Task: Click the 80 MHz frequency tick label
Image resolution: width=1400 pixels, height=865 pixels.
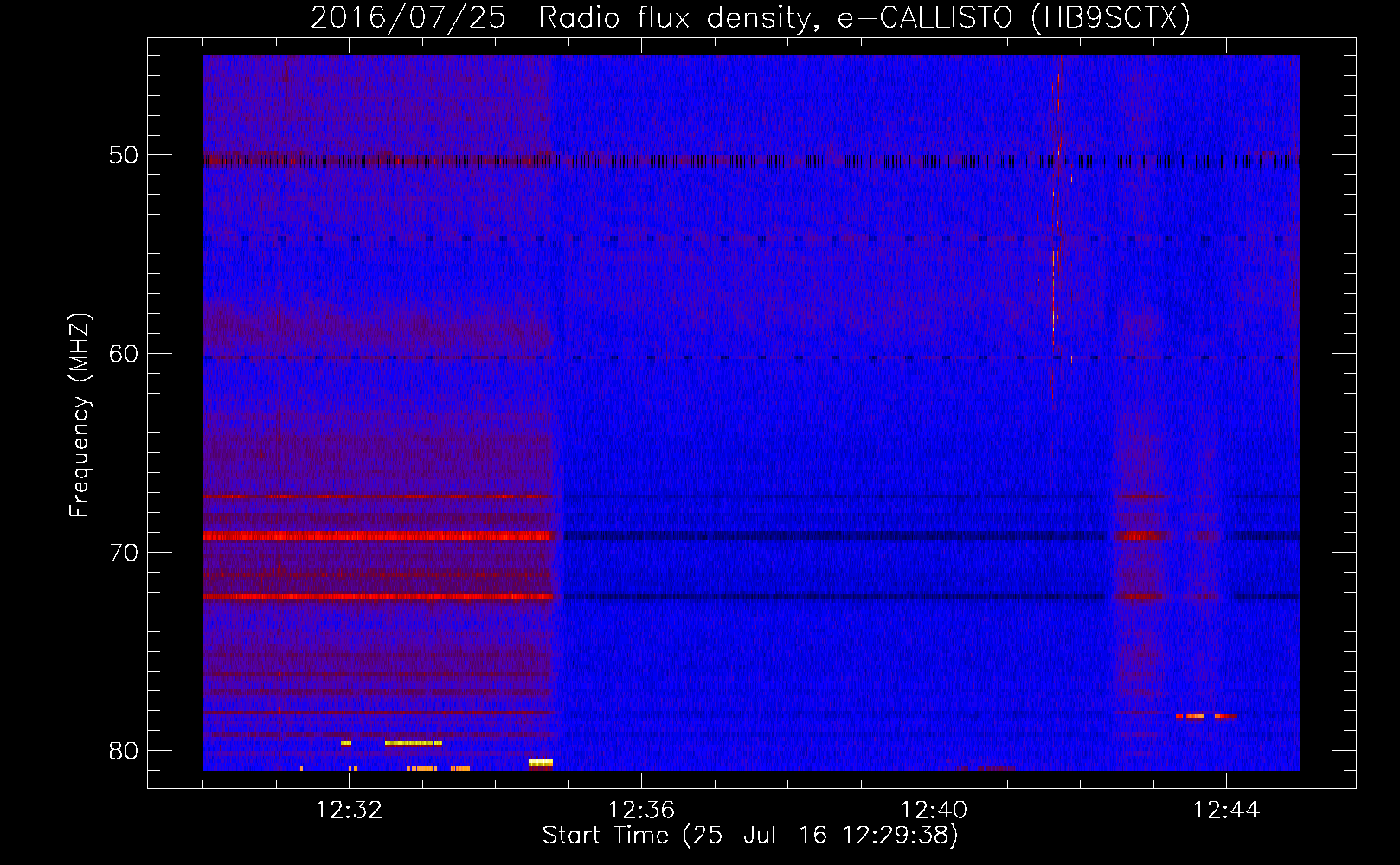Action: 124,751
